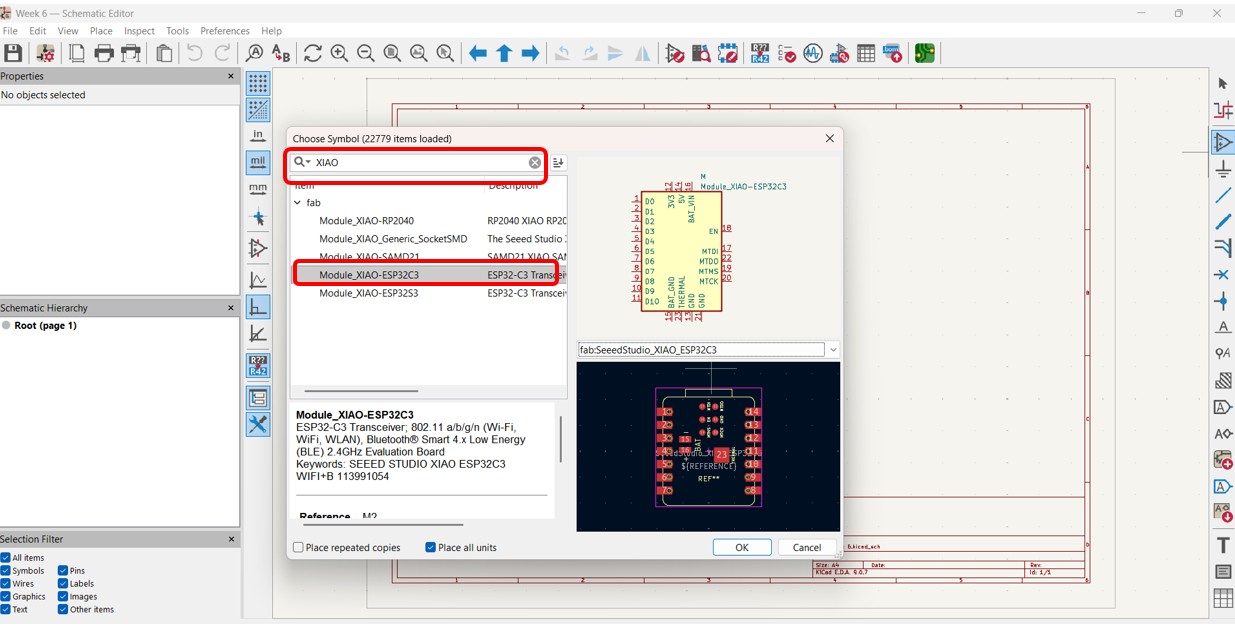
Task: Navigate forward with blue right arrow
Action: (531, 53)
